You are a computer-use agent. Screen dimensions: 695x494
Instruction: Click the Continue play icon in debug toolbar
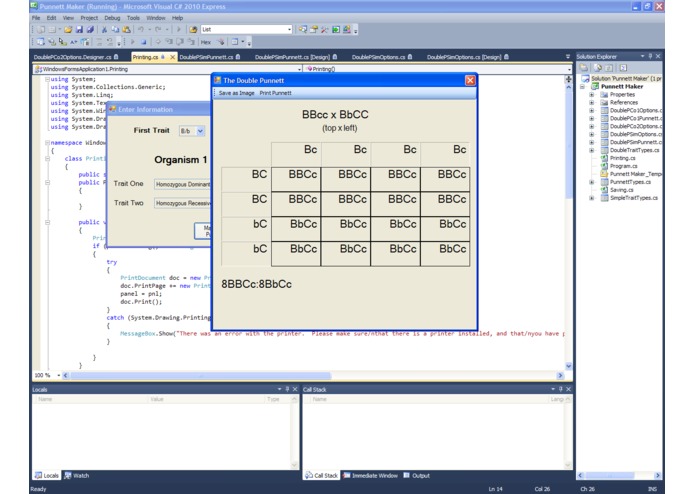click(132, 42)
